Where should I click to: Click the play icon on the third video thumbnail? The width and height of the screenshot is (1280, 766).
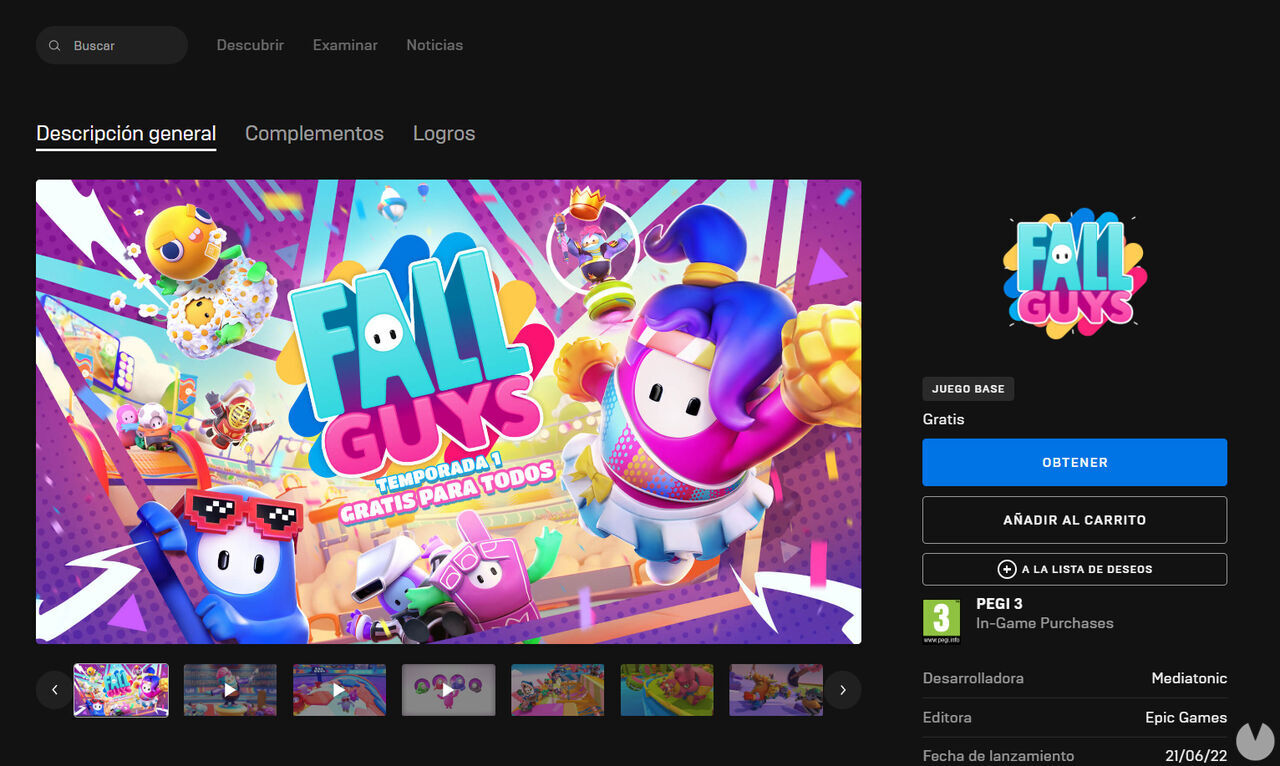[x=339, y=689]
